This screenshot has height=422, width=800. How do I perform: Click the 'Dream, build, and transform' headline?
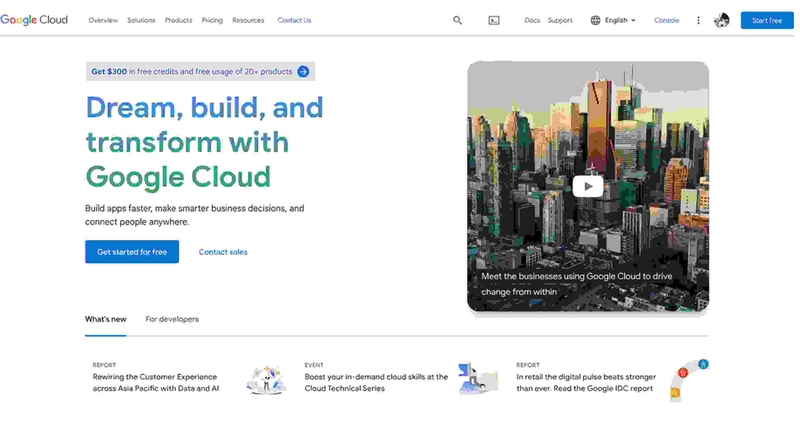(x=204, y=142)
